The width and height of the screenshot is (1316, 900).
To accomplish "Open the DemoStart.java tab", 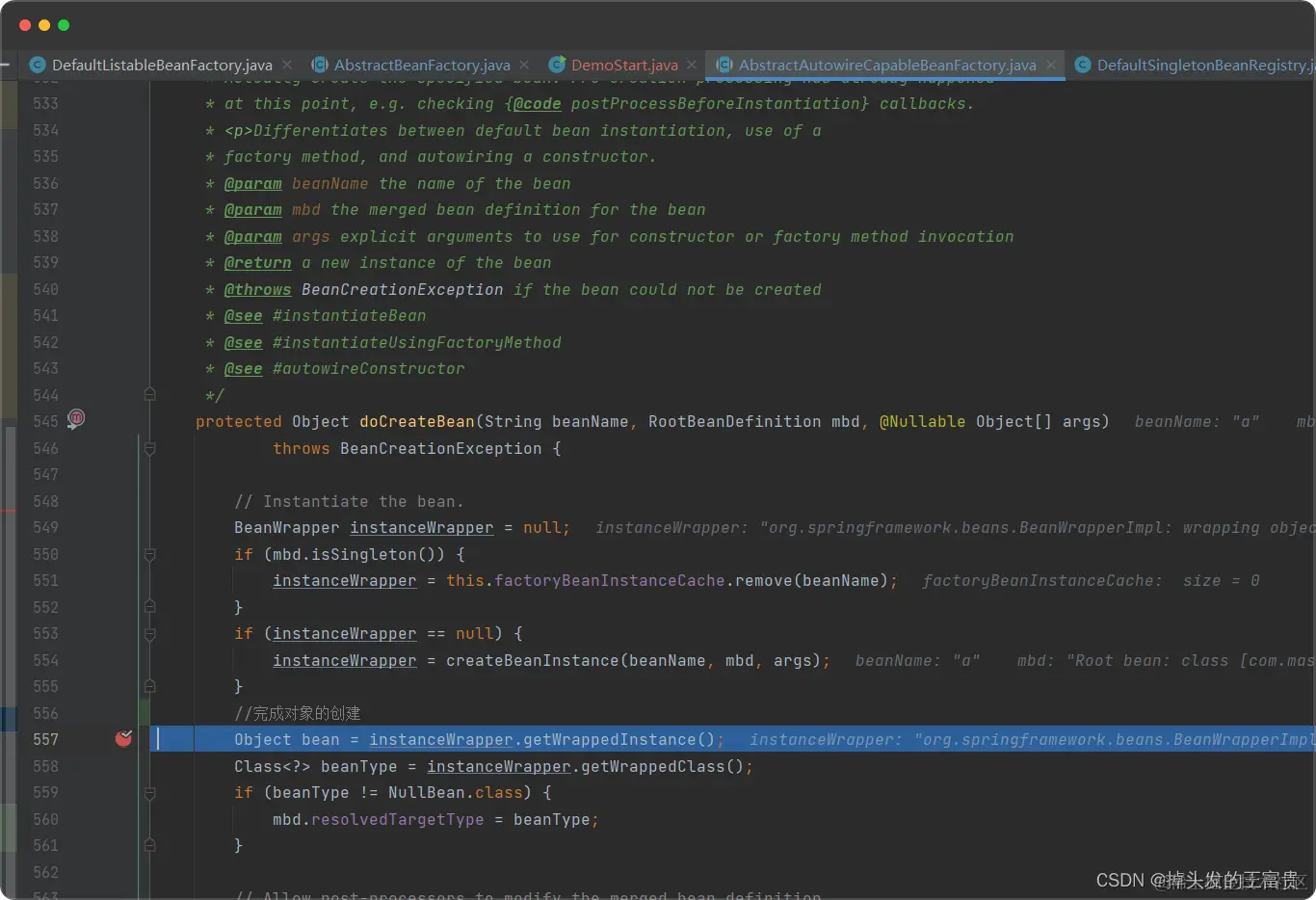I will [624, 65].
